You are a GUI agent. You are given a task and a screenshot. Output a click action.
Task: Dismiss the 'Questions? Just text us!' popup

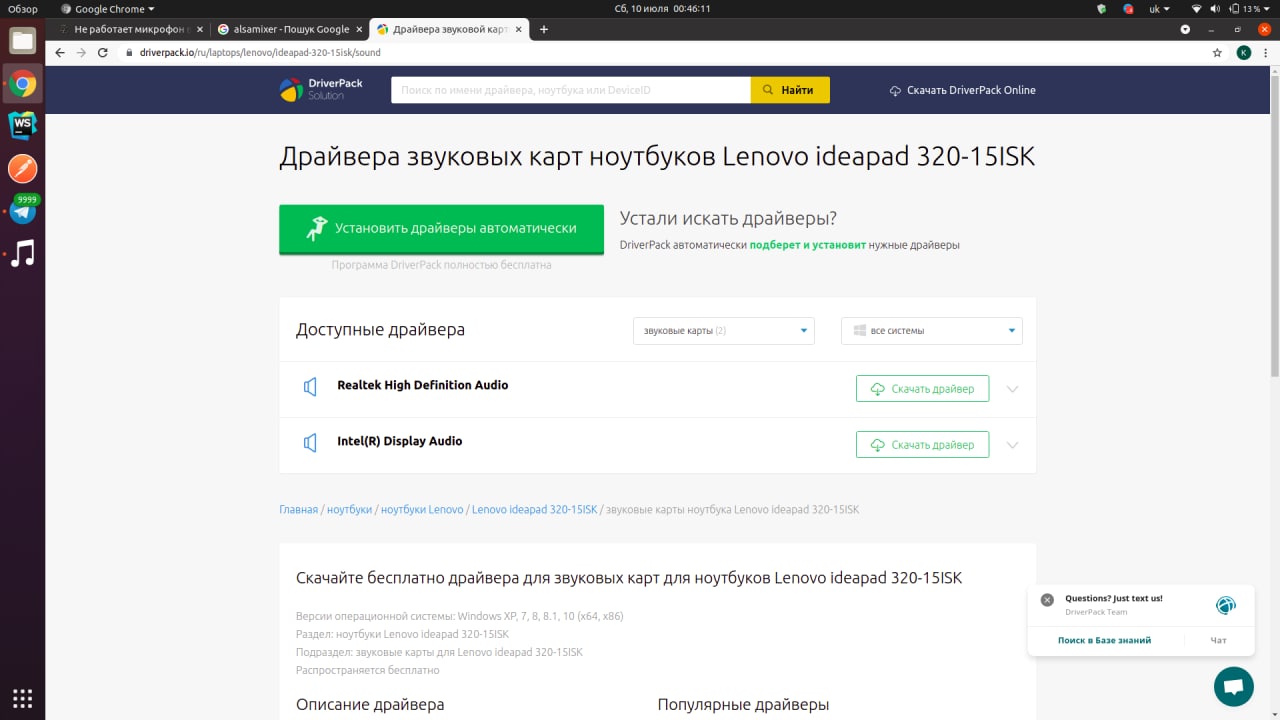[1047, 600]
